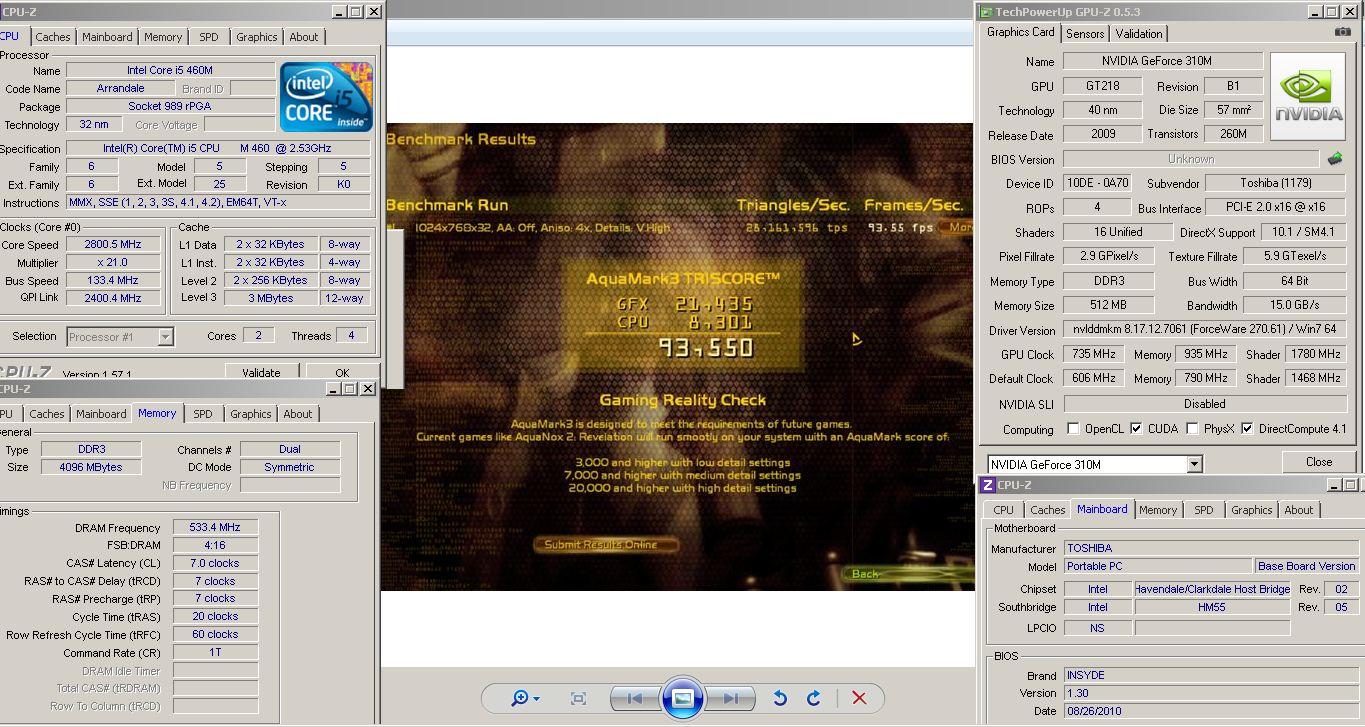Screen dimensions: 1365x727
Task: Go to previous image in photo viewer
Action: pos(634,698)
